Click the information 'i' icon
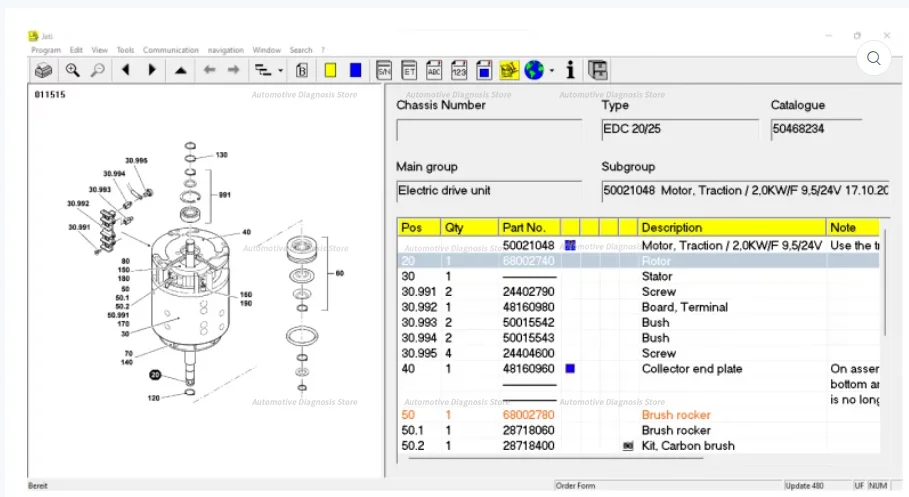Screen dimensions: 909x497 pyautogui.click(x=570, y=70)
